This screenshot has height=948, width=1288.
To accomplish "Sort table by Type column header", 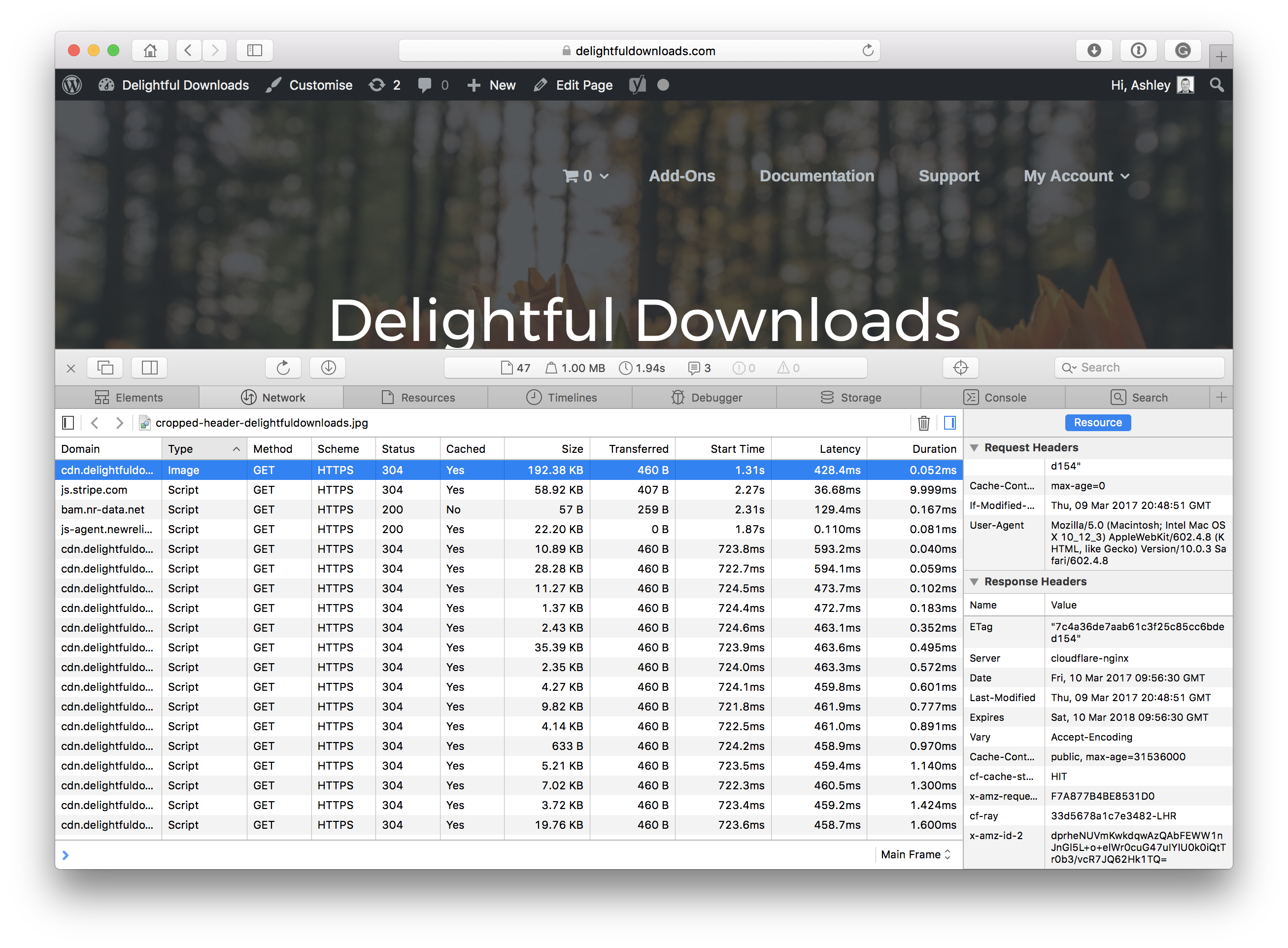I will 203,449.
